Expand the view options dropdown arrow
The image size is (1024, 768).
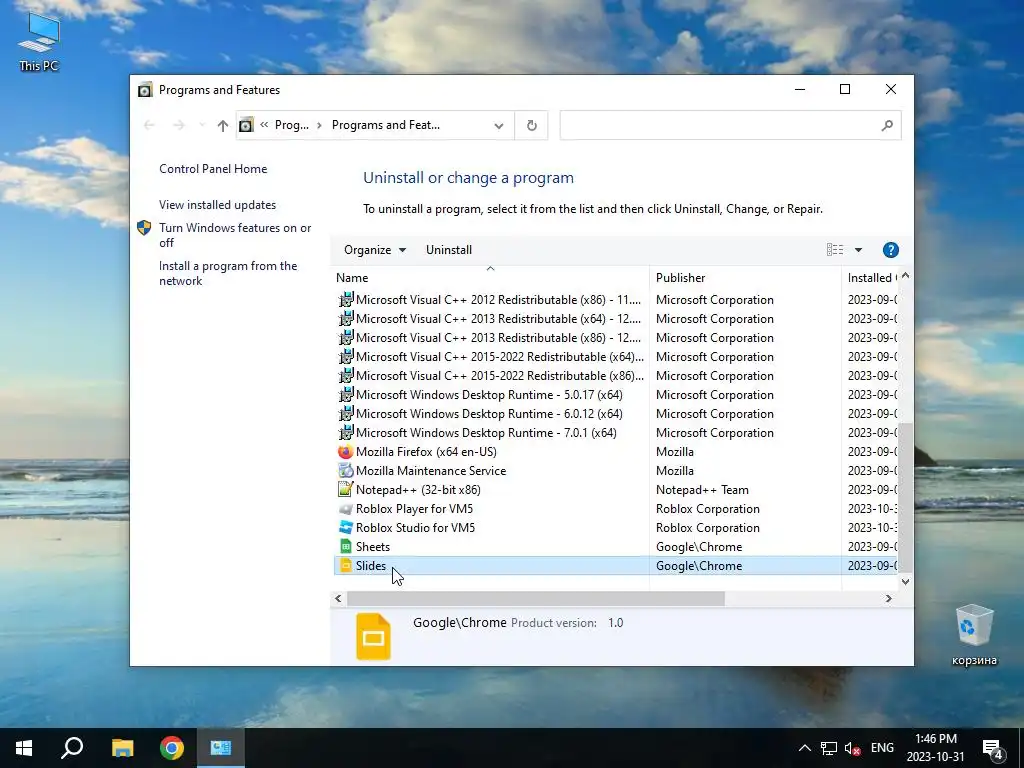(858, 250)
